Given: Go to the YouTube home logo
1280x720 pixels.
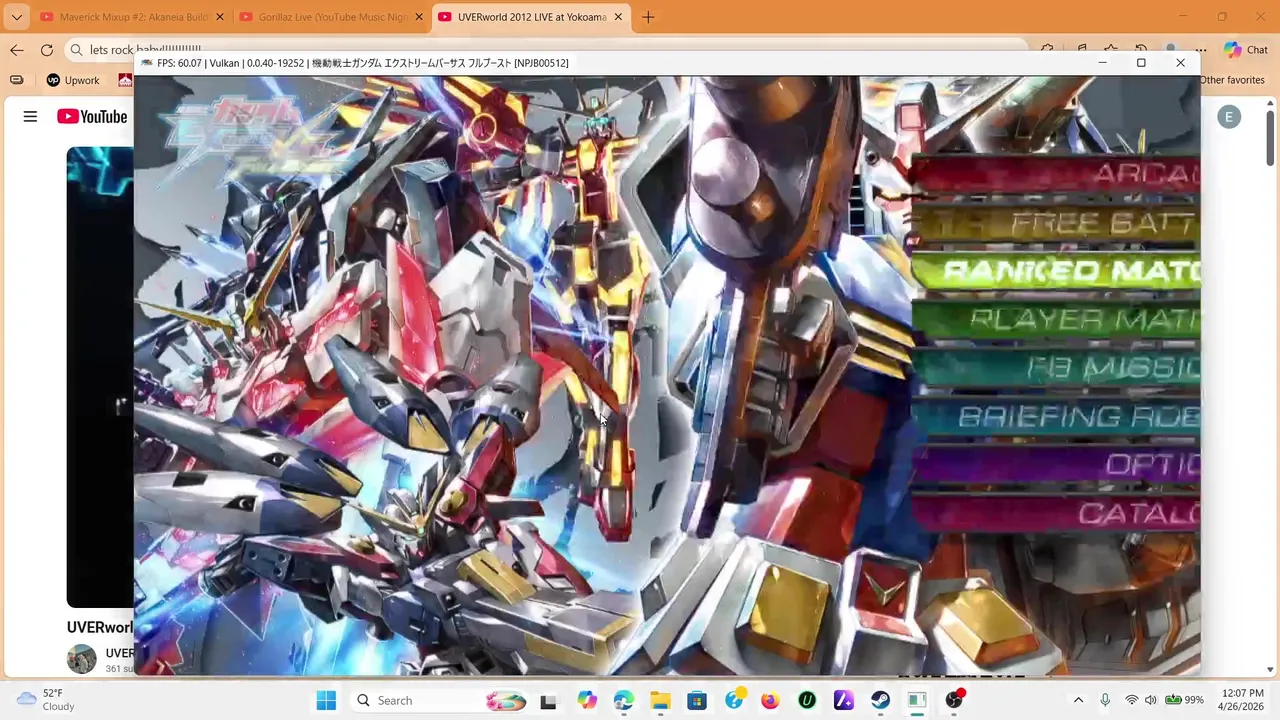Looking at the screenshot, I should (x=92, y=117).
